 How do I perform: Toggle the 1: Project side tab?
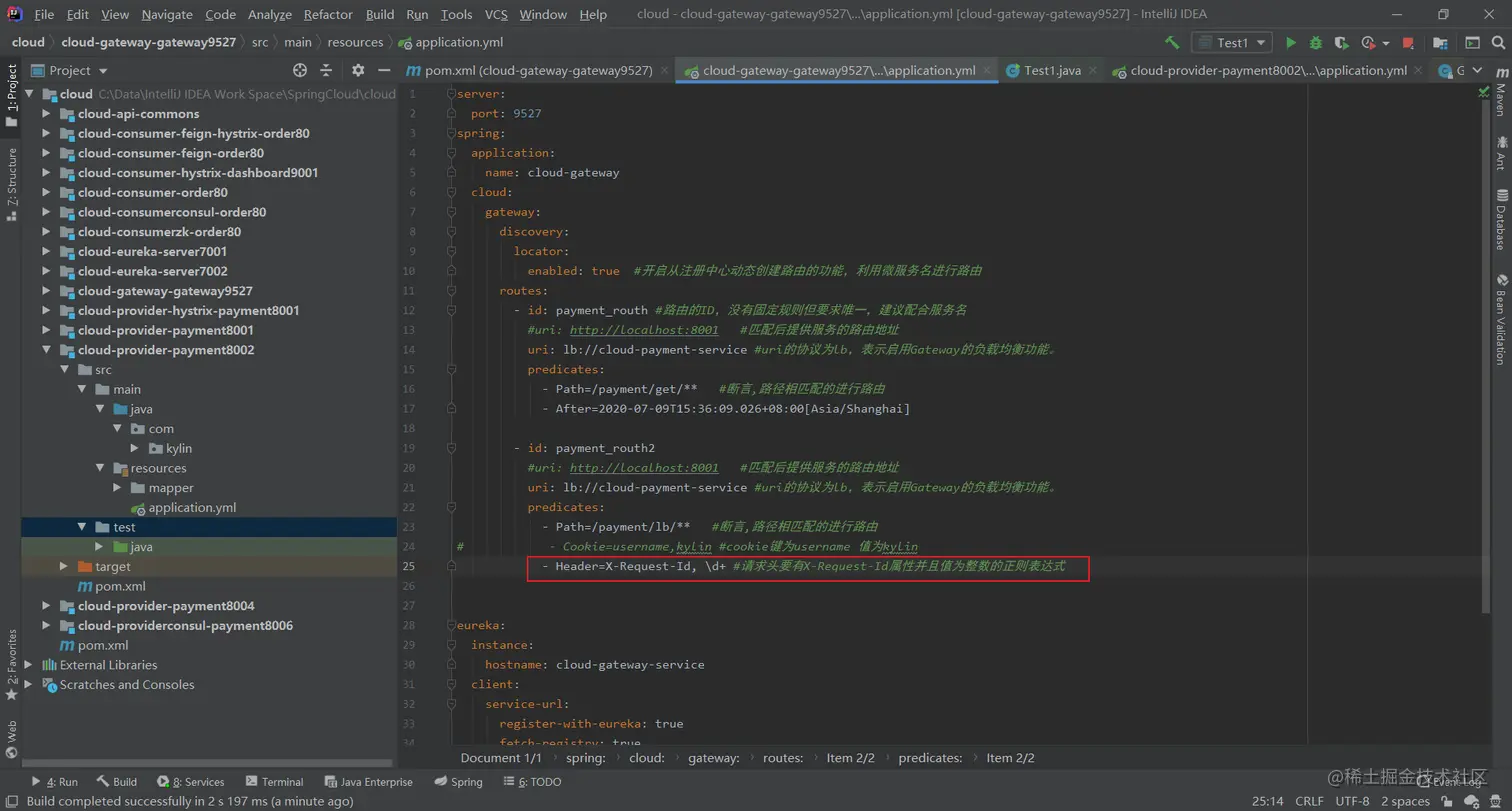click(x=11, y=97)
